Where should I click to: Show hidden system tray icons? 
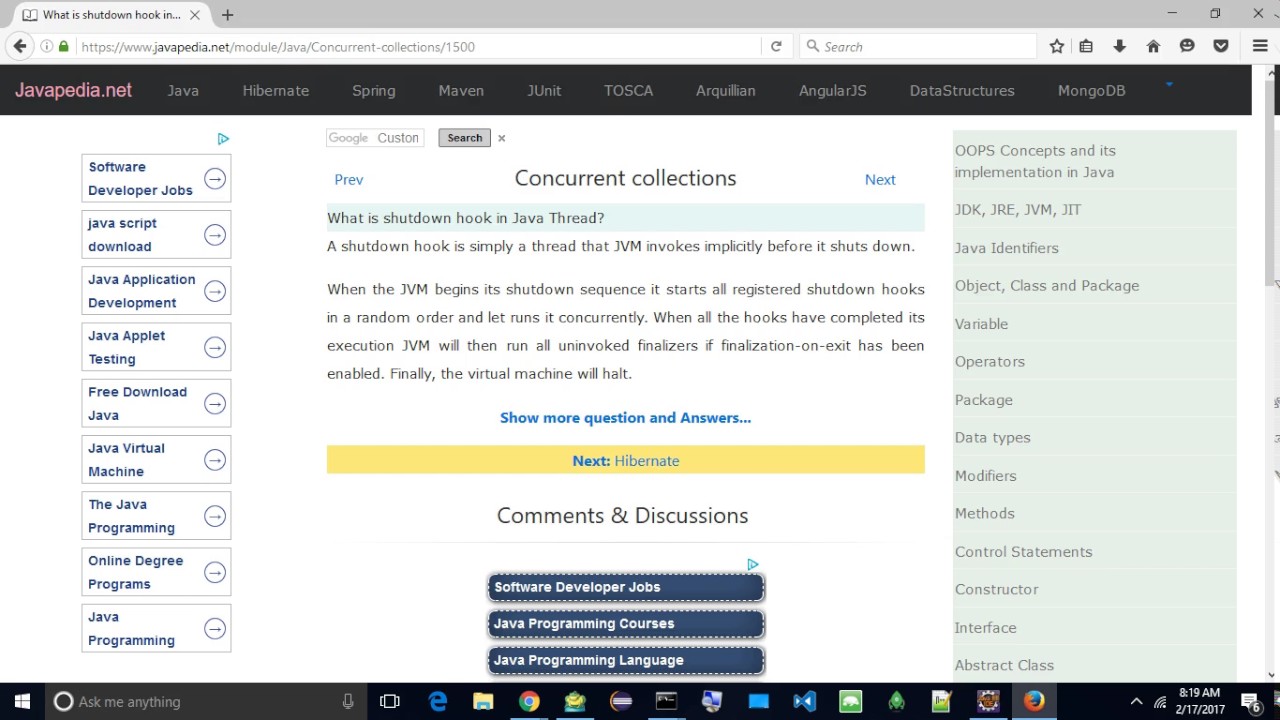tap(1136, 701)
